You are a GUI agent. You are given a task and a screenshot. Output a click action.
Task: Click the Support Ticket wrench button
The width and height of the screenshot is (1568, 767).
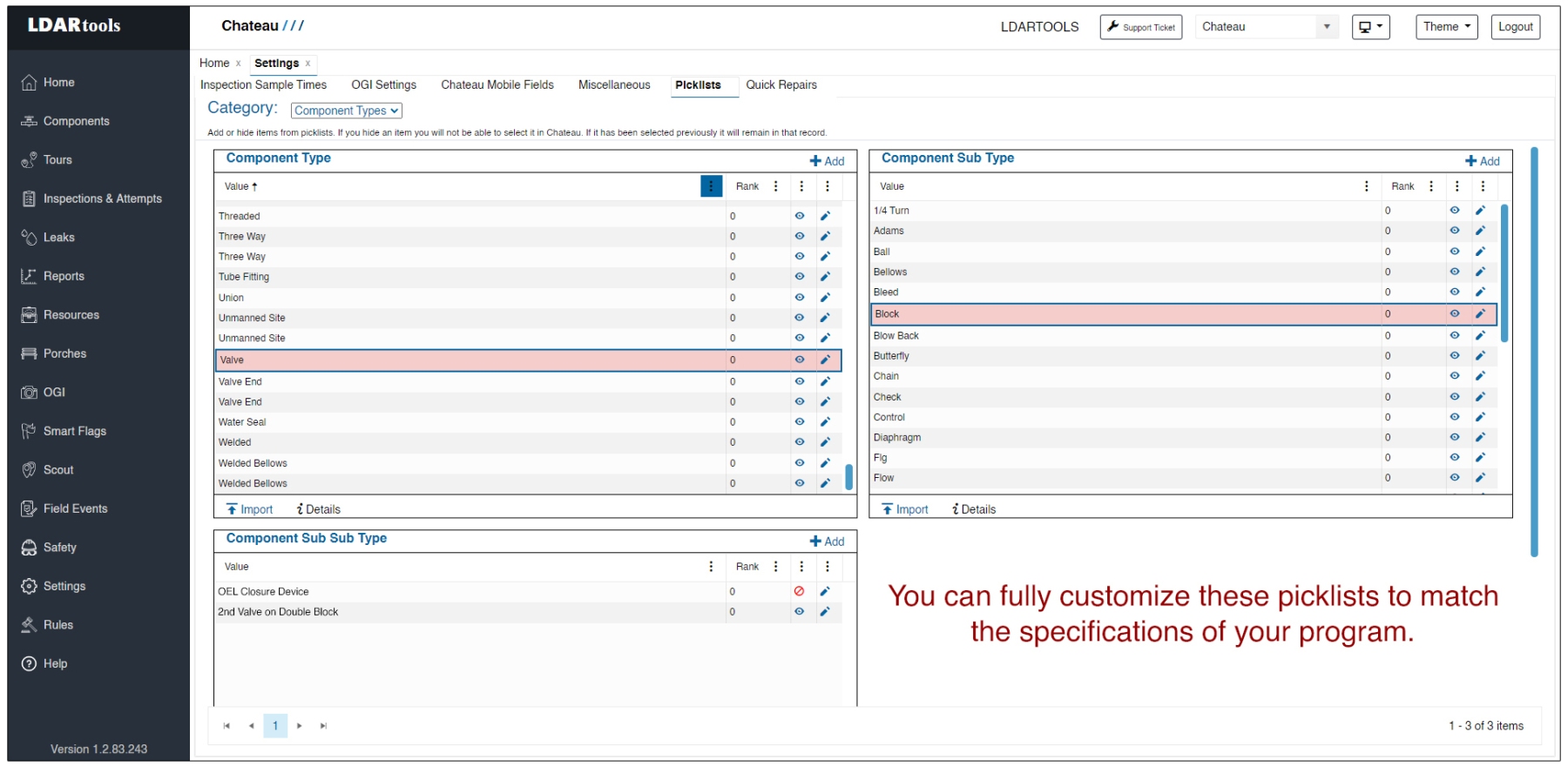click(x=1140, y=27)
